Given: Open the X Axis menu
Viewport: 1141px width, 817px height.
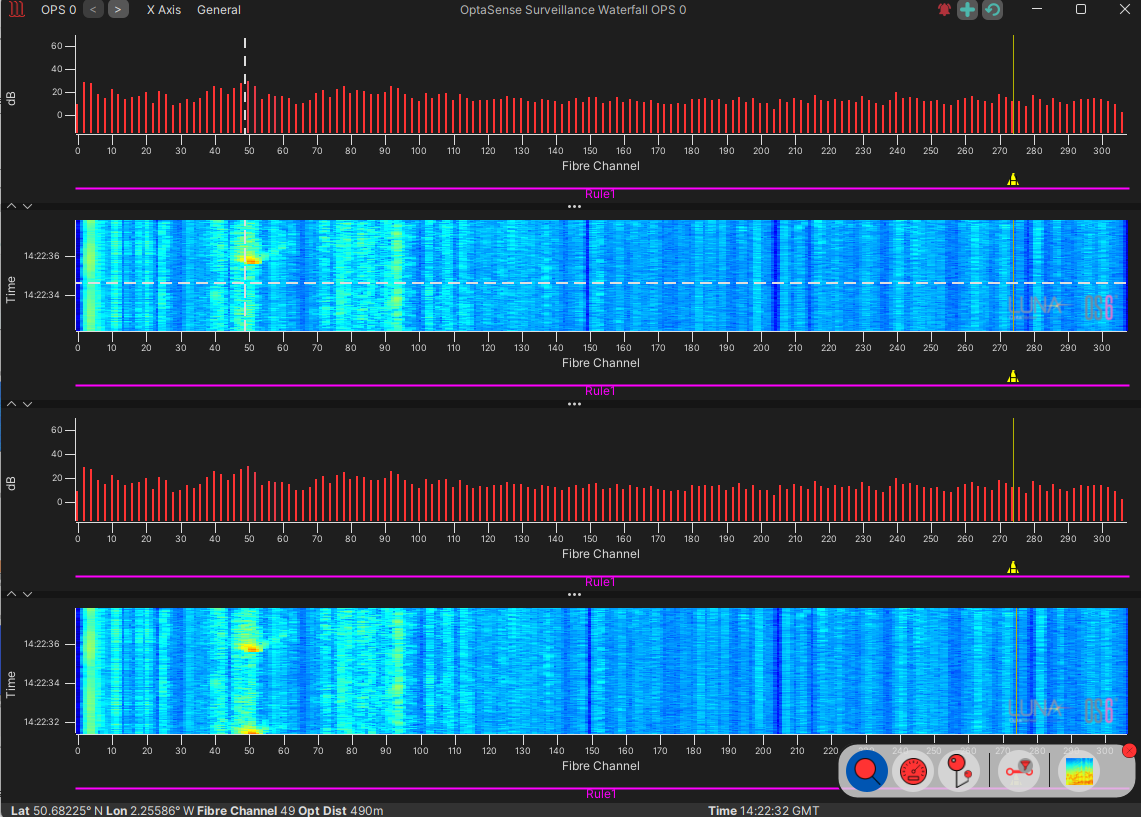Looking at the screenshot, I should coord(164,10).
